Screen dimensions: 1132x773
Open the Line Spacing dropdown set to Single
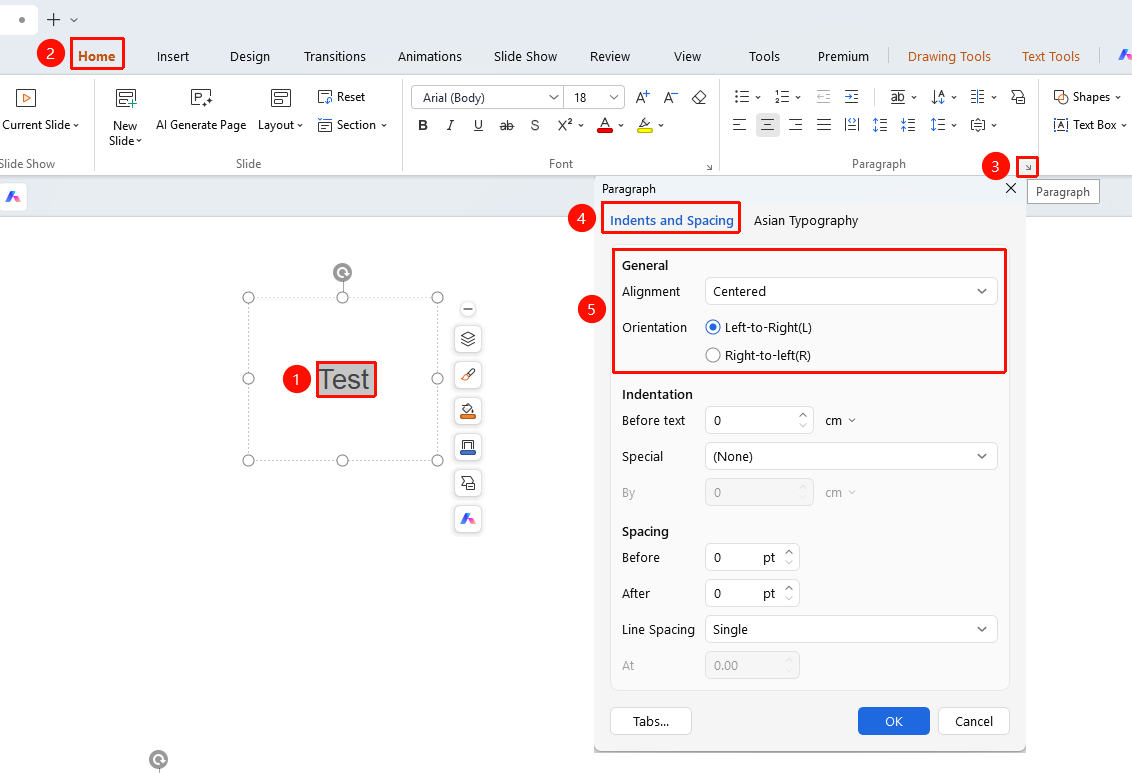[x=851, y=629]
